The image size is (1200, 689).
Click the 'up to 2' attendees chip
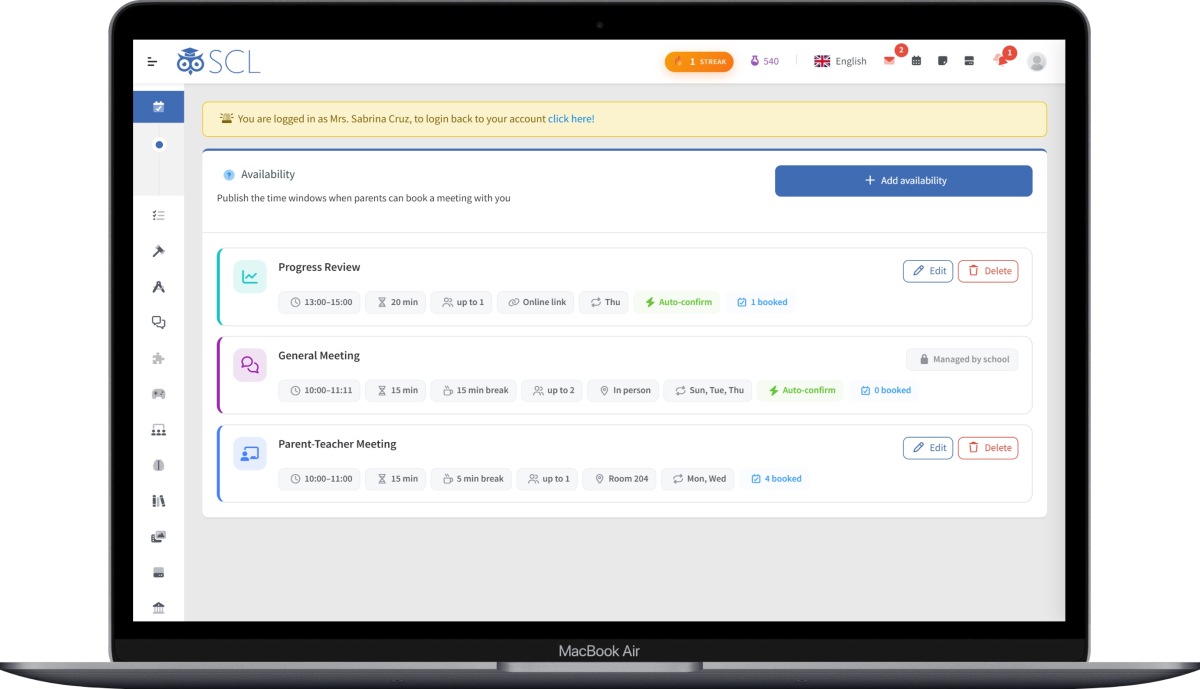(x=553, y=390)
